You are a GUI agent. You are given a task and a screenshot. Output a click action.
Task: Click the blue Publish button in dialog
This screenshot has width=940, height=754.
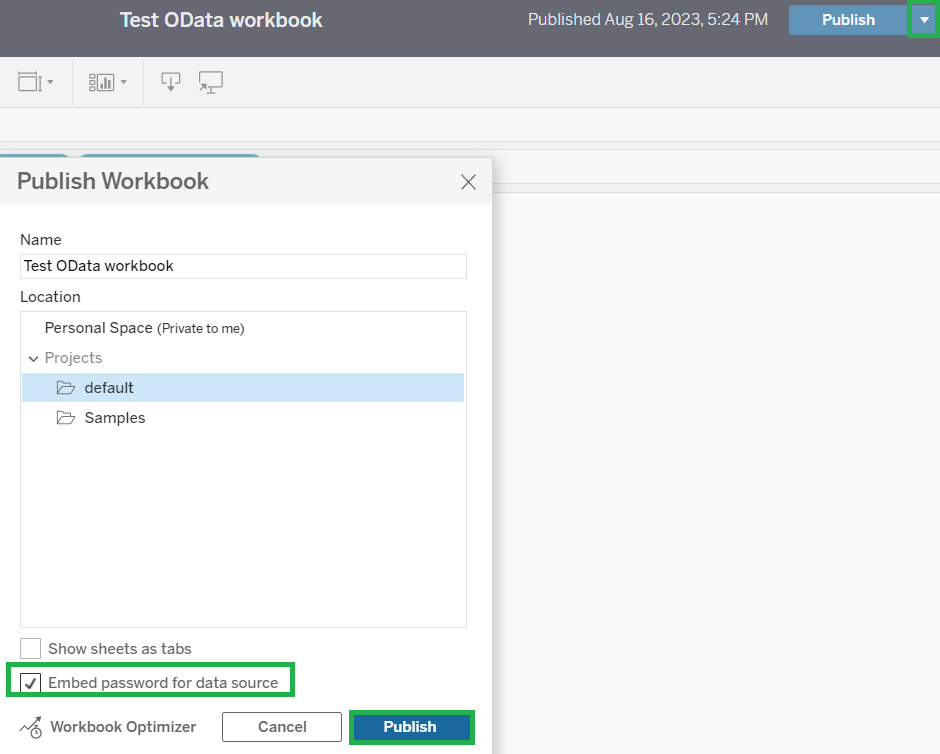pos(411,727)
